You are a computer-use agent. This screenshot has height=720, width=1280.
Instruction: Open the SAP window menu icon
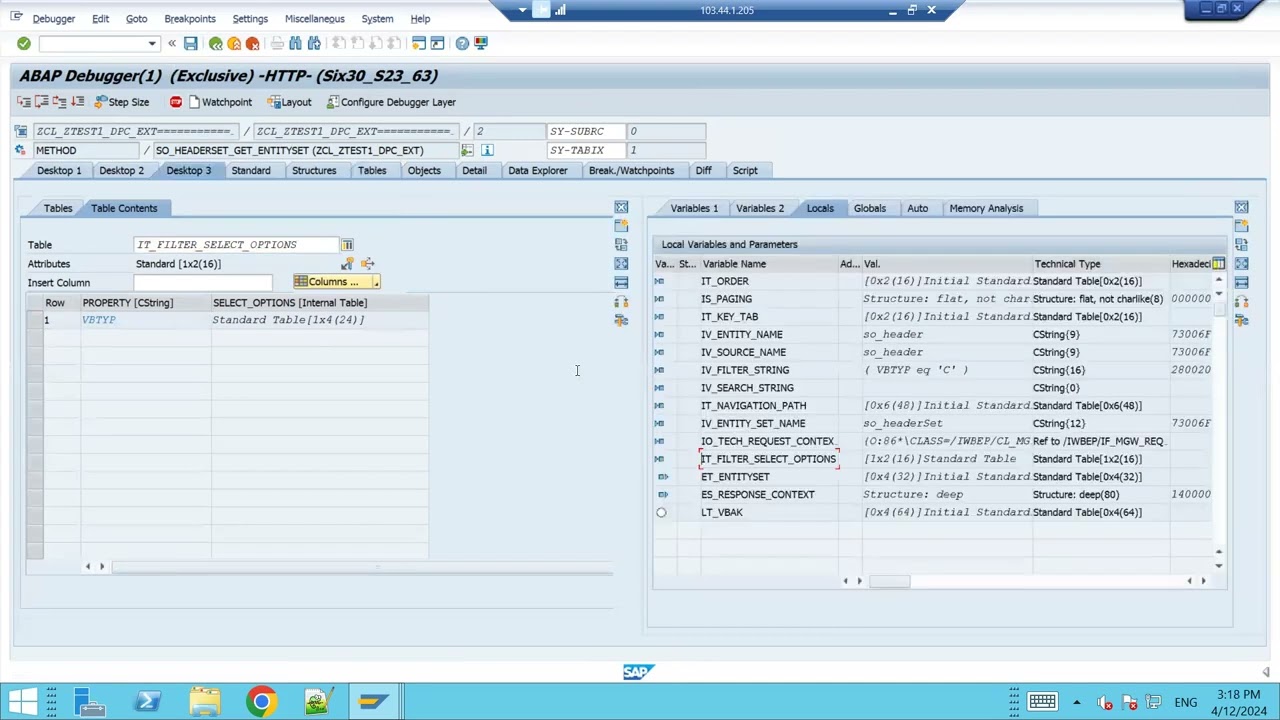(16, 17)
